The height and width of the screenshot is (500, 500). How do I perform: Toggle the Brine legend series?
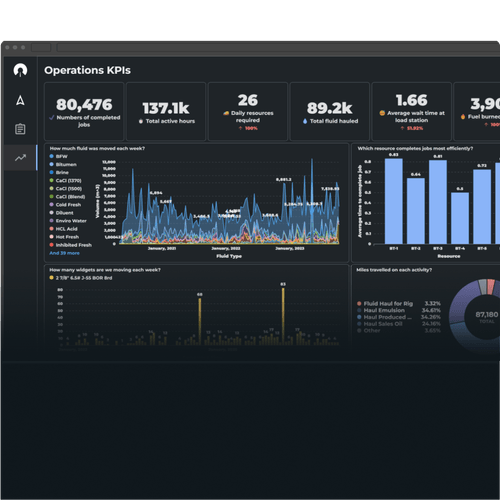click(x=59, y=172)
